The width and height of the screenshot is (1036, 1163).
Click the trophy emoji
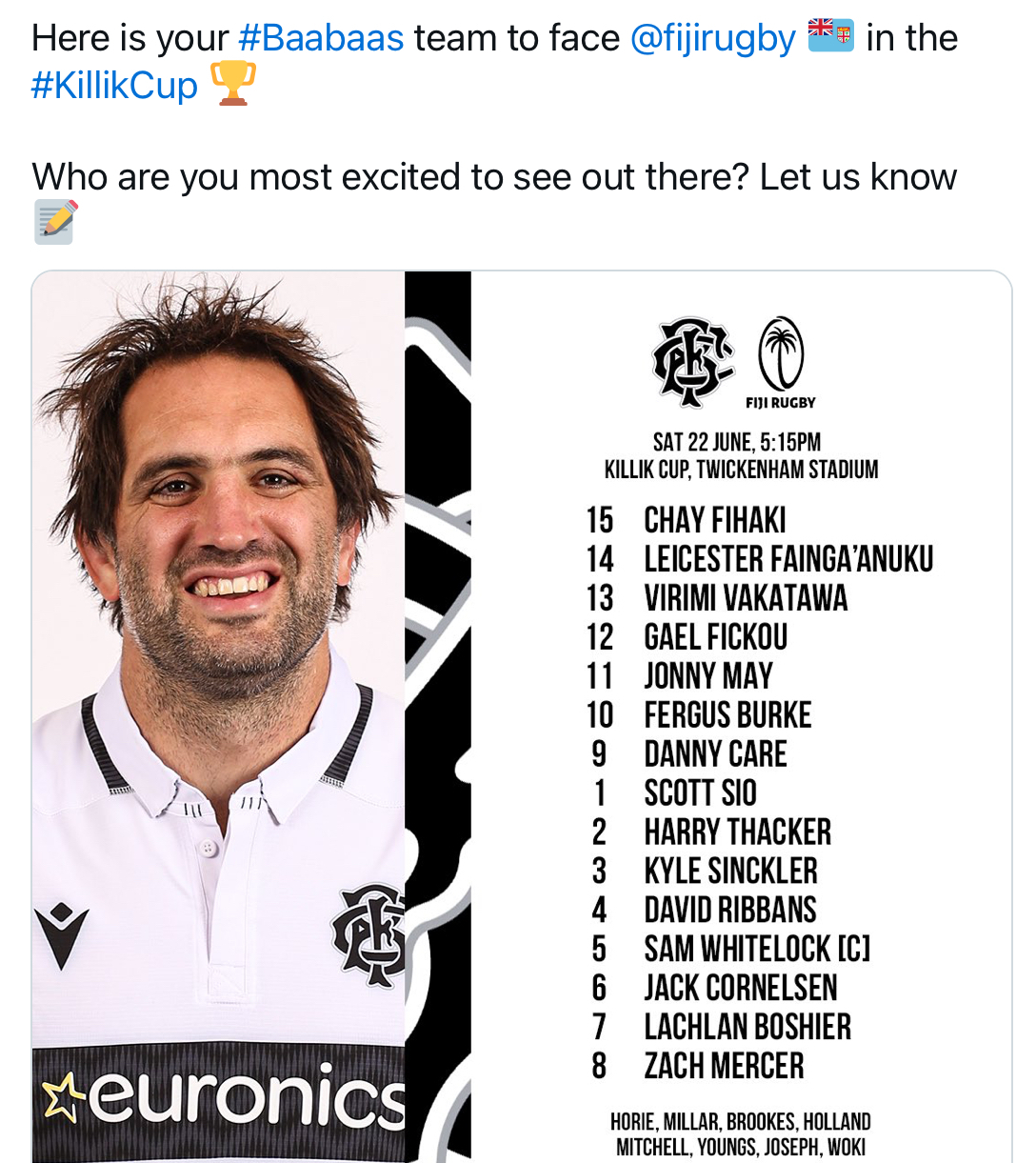[x=232, y=83]
